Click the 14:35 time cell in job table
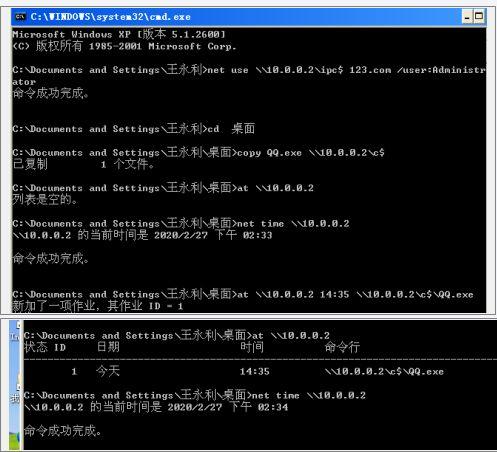This screenshot has width=497, height=452. [255, 371]
